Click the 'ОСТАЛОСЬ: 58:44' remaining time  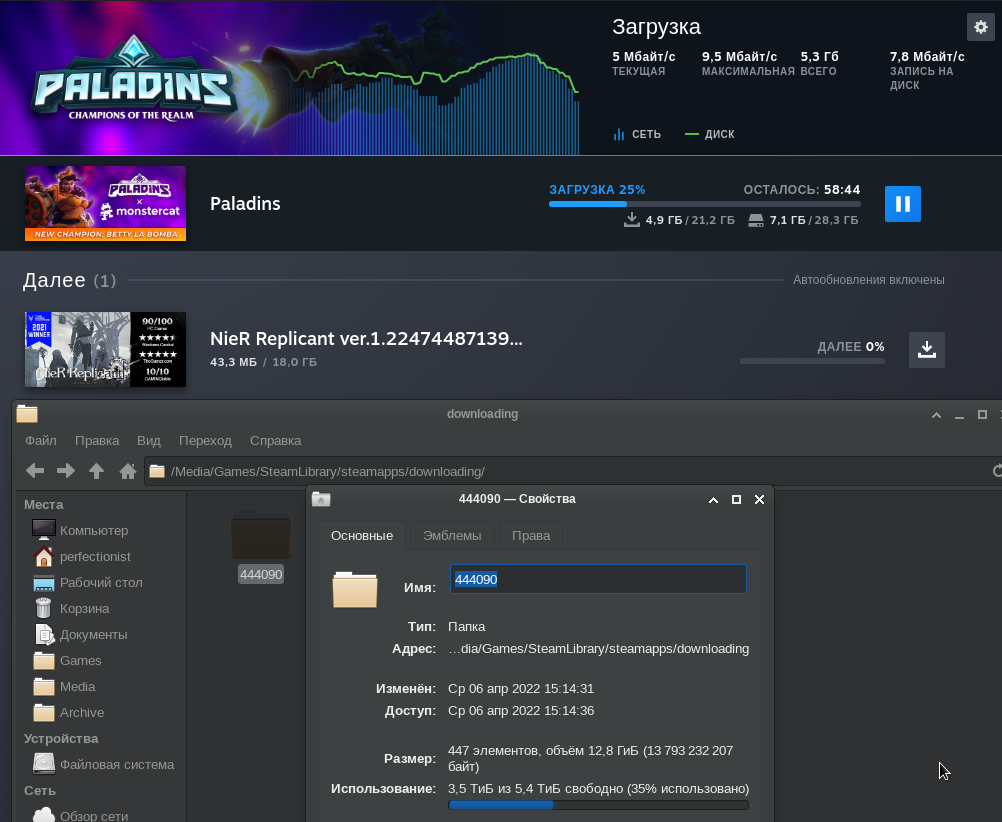tap(801, 190)
